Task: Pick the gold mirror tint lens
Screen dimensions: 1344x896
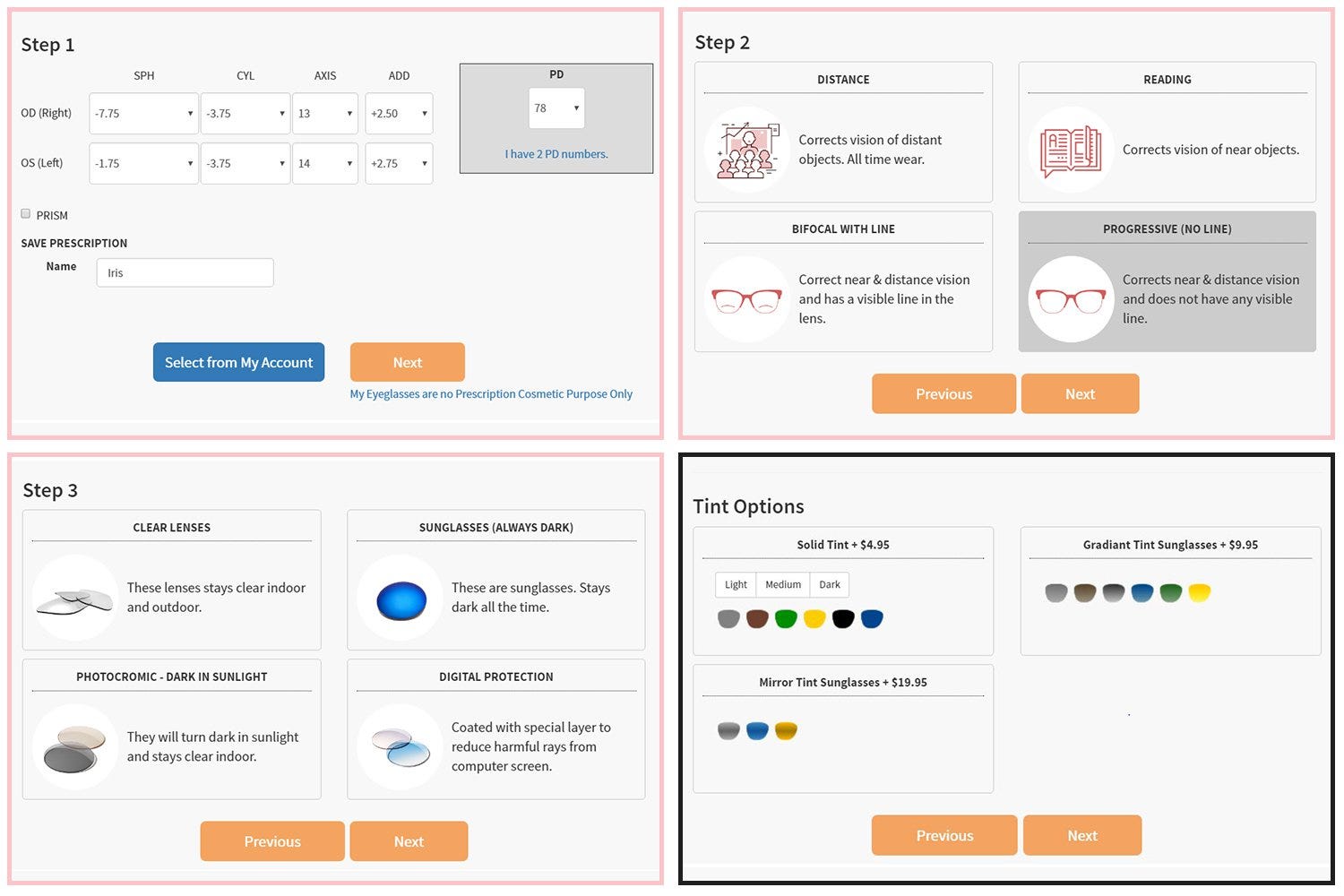Action: coord(786,731)
